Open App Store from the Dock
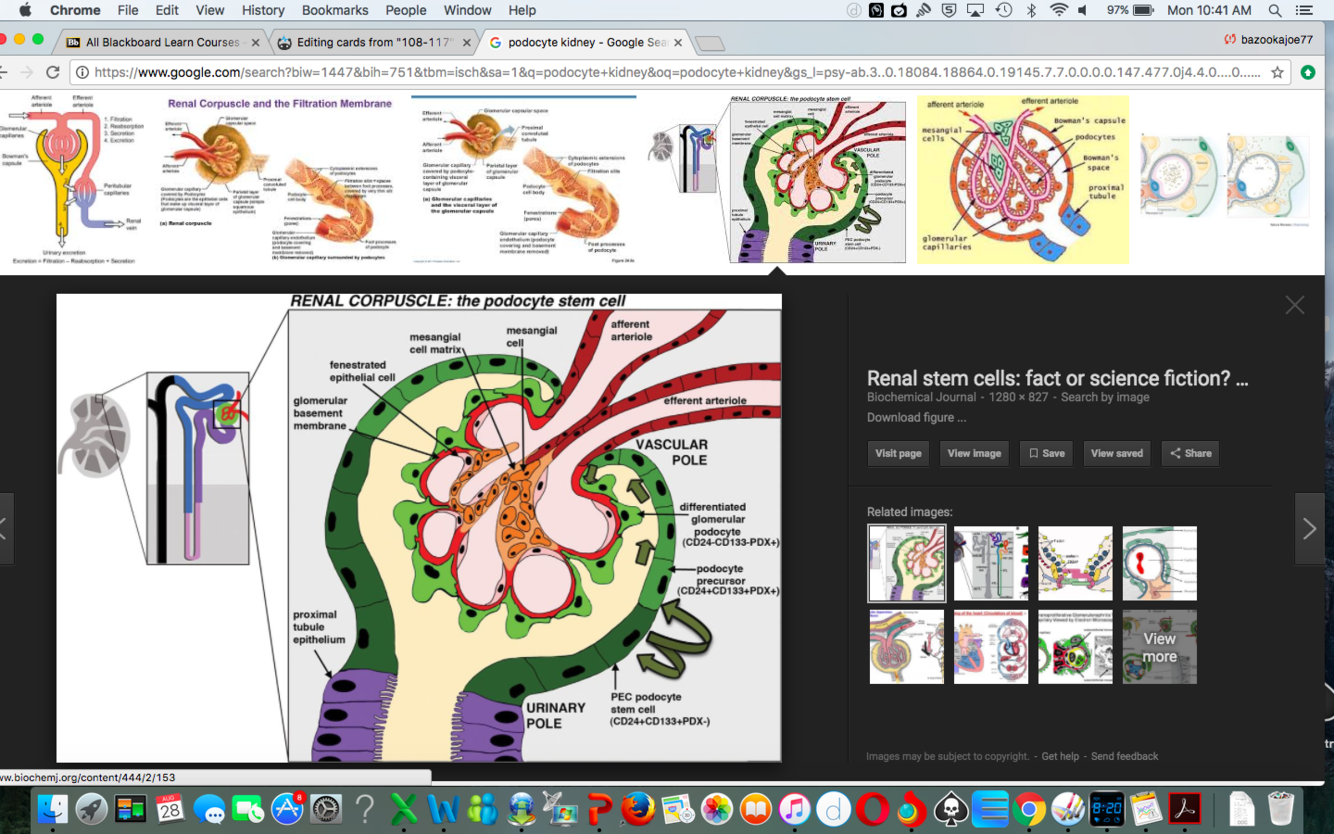This screenshot has height=834, width=1334. pos(287,808)
